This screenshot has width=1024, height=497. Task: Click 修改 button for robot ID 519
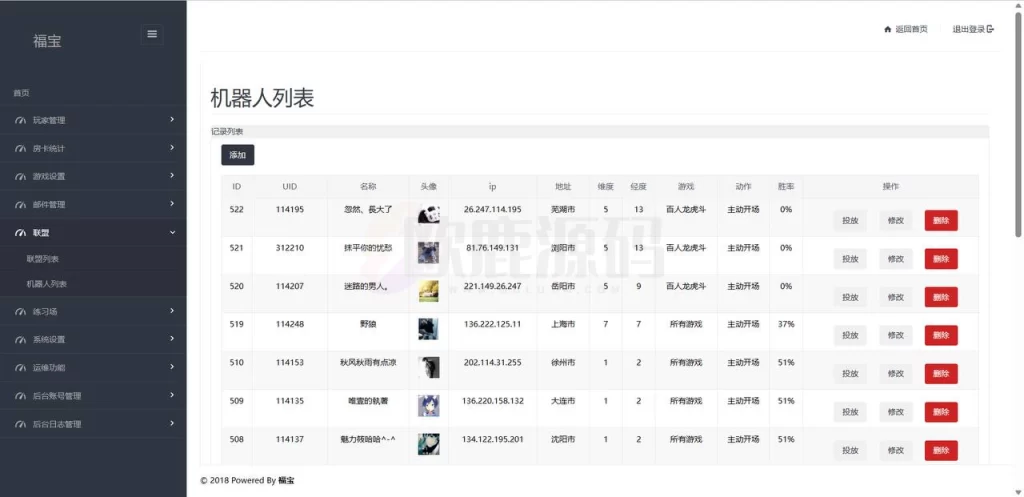click(895, 335)
